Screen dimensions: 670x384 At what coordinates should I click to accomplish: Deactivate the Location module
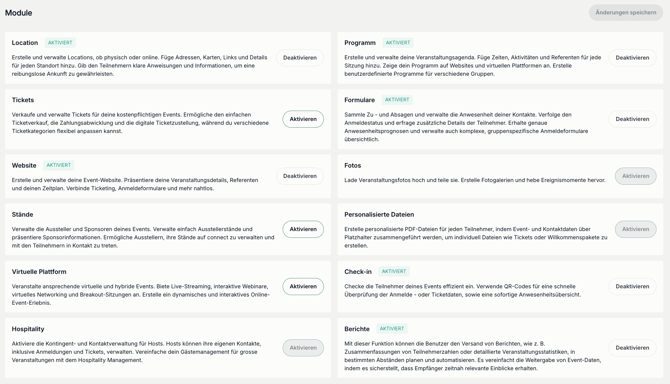tap(300, 58)
